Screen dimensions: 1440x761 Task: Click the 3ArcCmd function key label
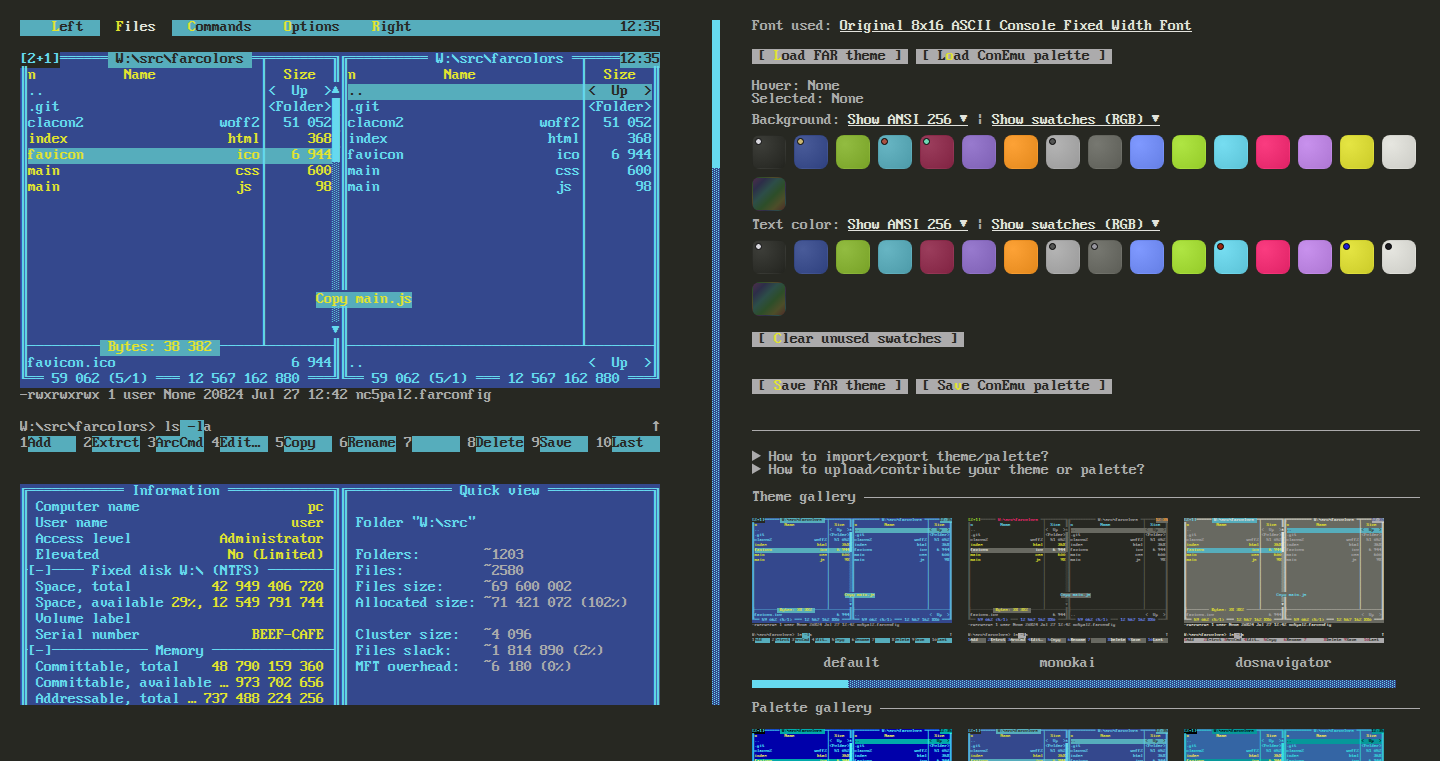176,443
